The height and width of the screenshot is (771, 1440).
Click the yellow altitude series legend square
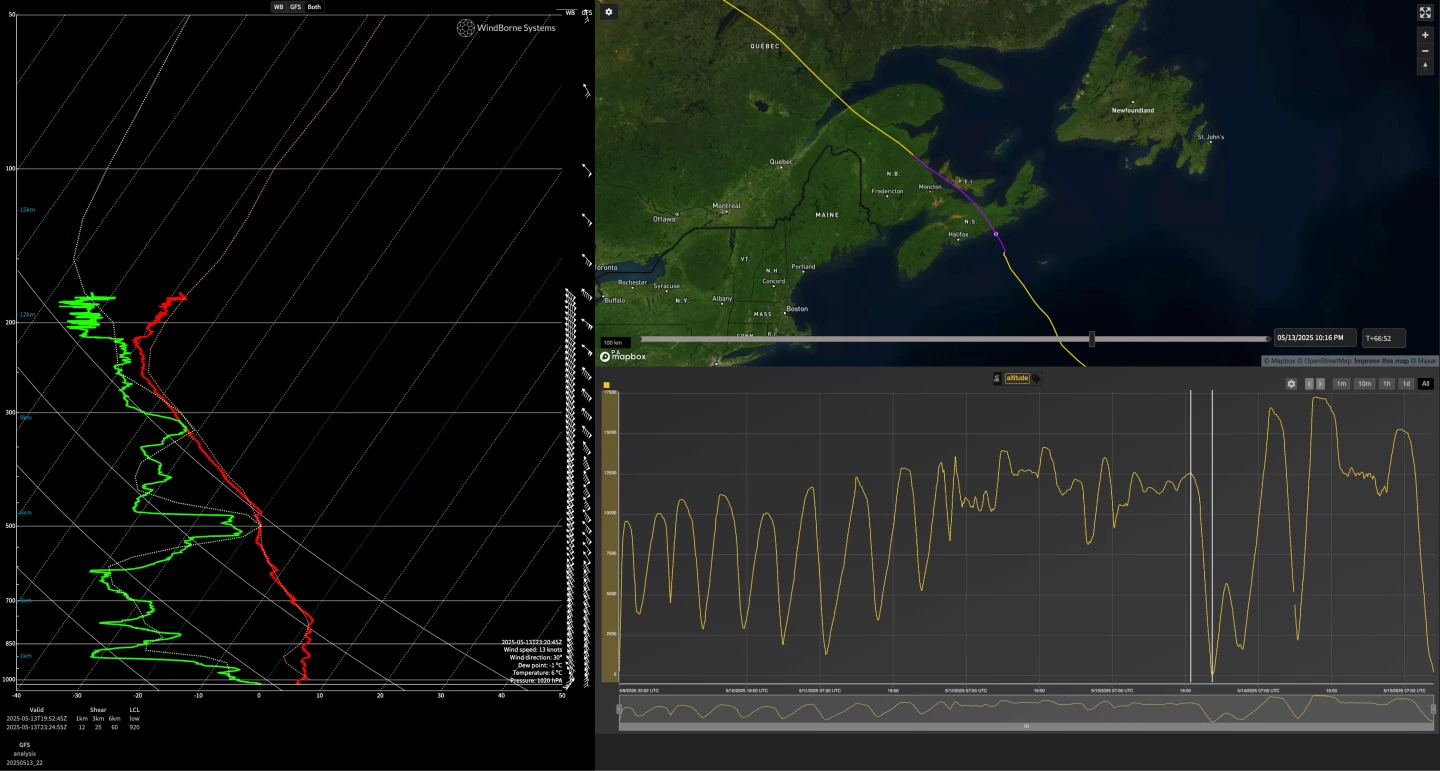607,384
